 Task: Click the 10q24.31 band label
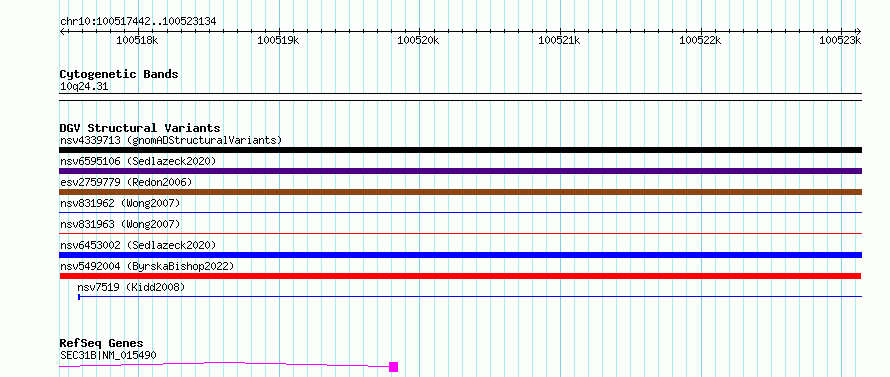84,87
